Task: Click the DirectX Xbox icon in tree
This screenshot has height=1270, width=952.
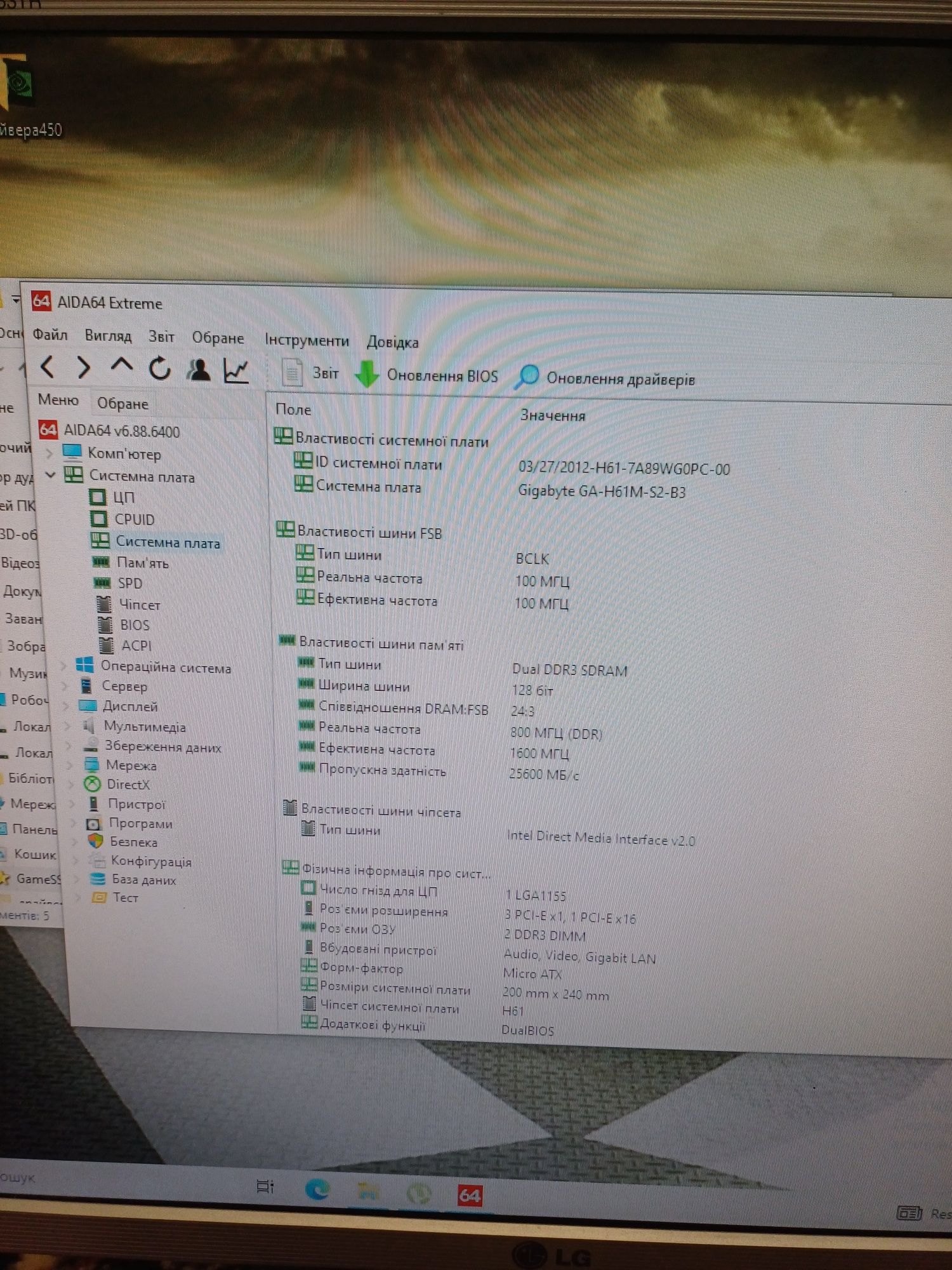Action: point(93,784)
